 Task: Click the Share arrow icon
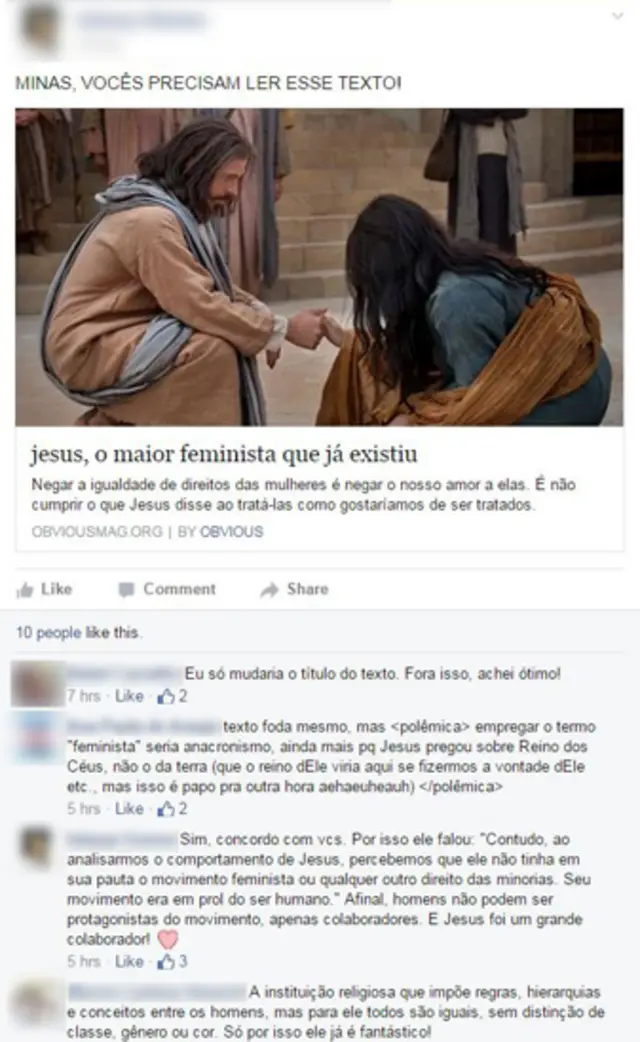click(x=269, y=589)
